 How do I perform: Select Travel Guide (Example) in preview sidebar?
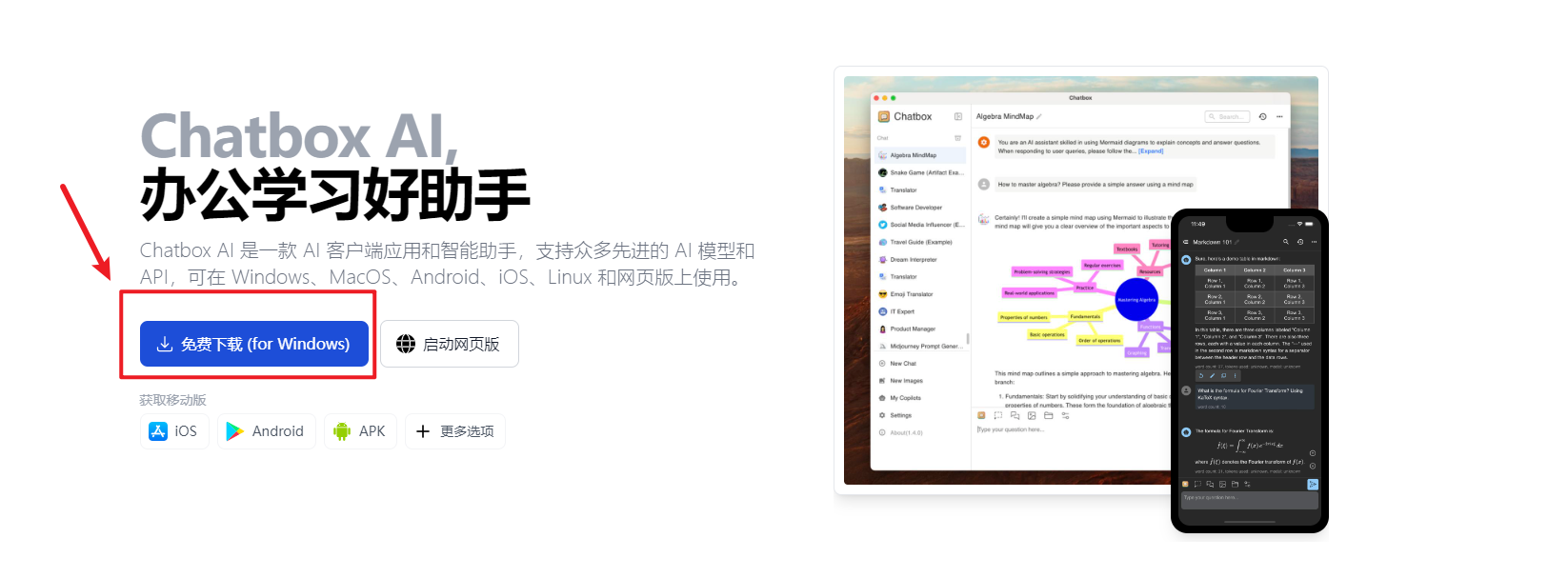pos(921,242)
